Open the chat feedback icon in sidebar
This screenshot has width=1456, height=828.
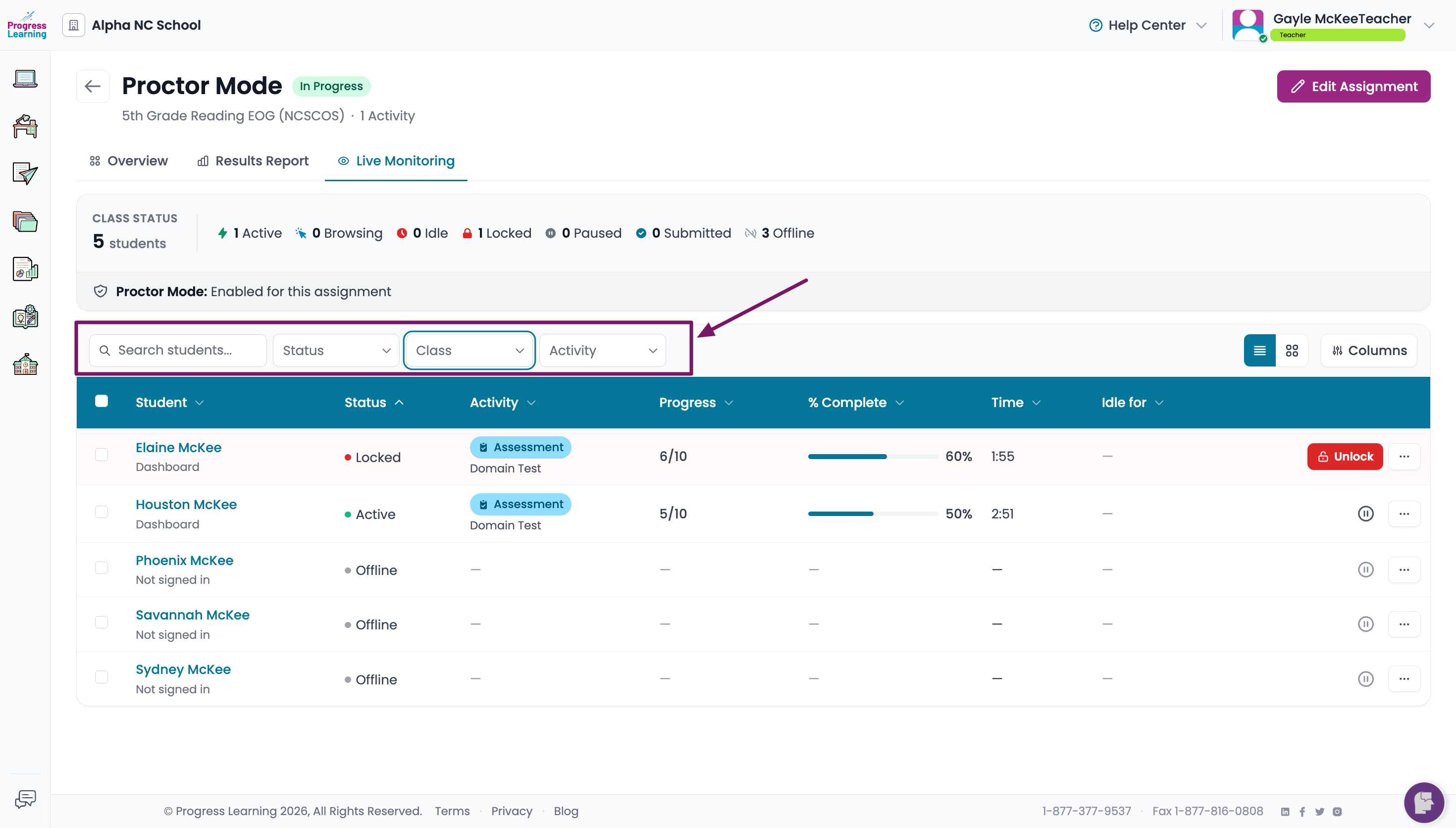pos(25,800)
